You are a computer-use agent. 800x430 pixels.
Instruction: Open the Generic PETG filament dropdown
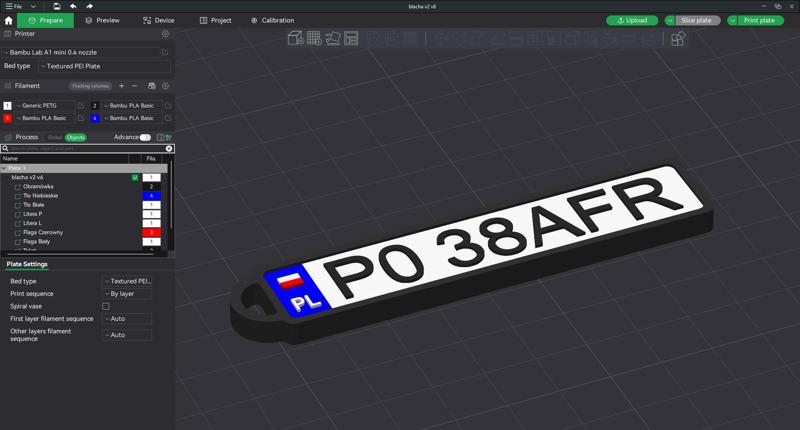[x=45, y=106]
